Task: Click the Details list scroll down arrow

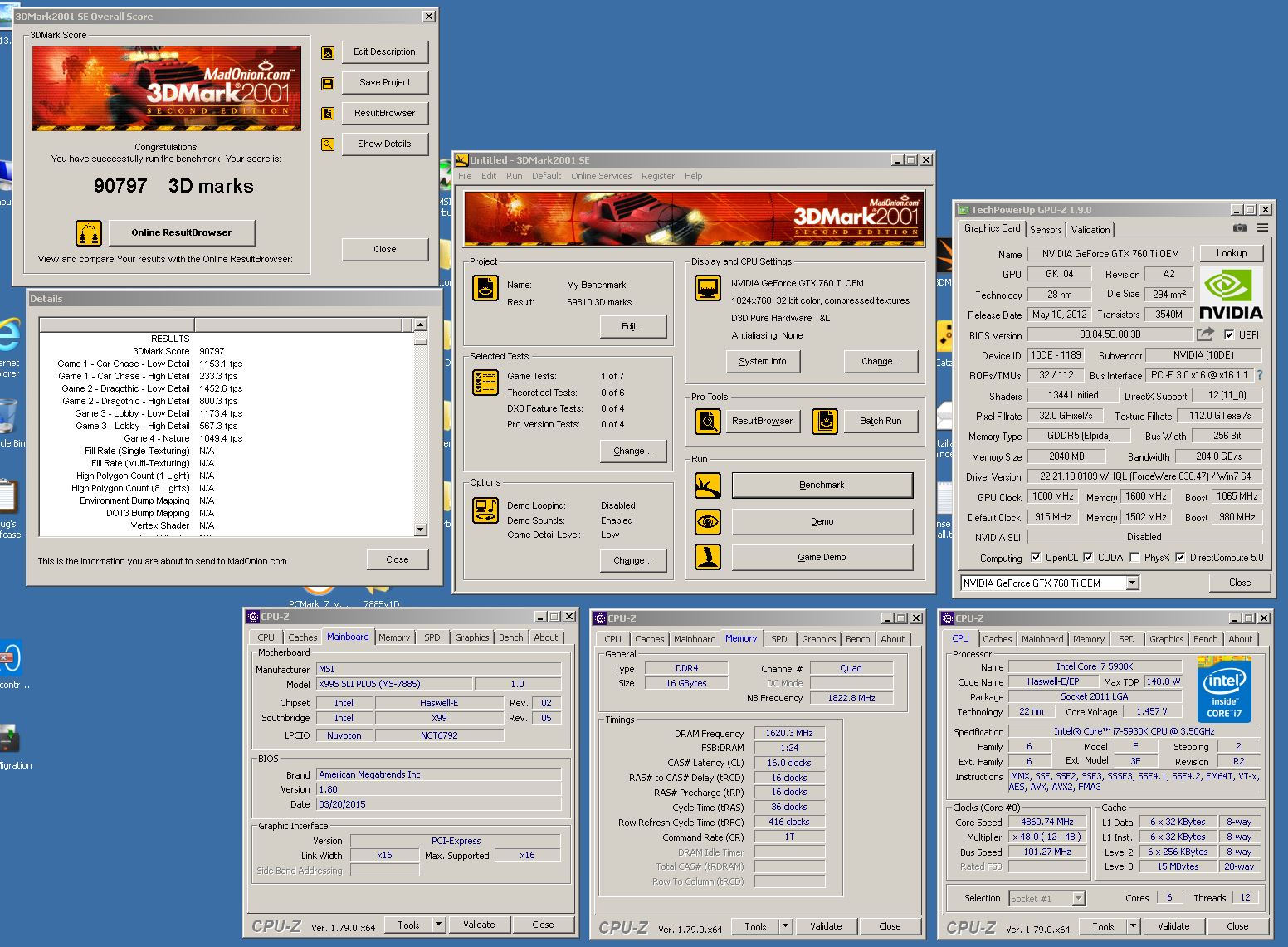Action: (x=420, y=530)
